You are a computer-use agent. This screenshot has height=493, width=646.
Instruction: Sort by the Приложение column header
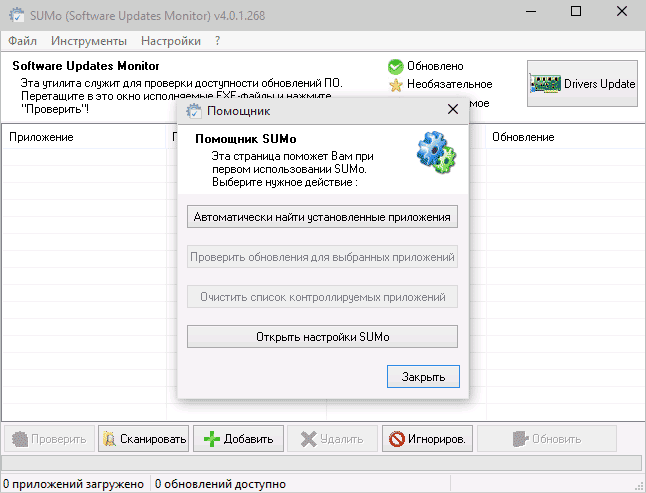(x=84, y=137)
